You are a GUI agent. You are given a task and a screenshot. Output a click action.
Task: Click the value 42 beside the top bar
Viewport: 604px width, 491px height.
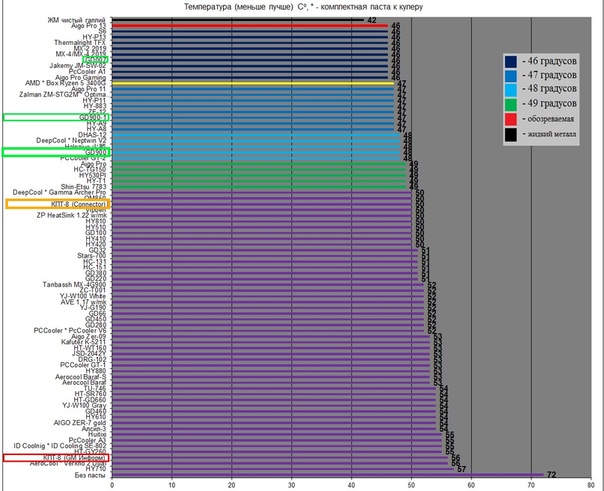[x=372, y=20]
